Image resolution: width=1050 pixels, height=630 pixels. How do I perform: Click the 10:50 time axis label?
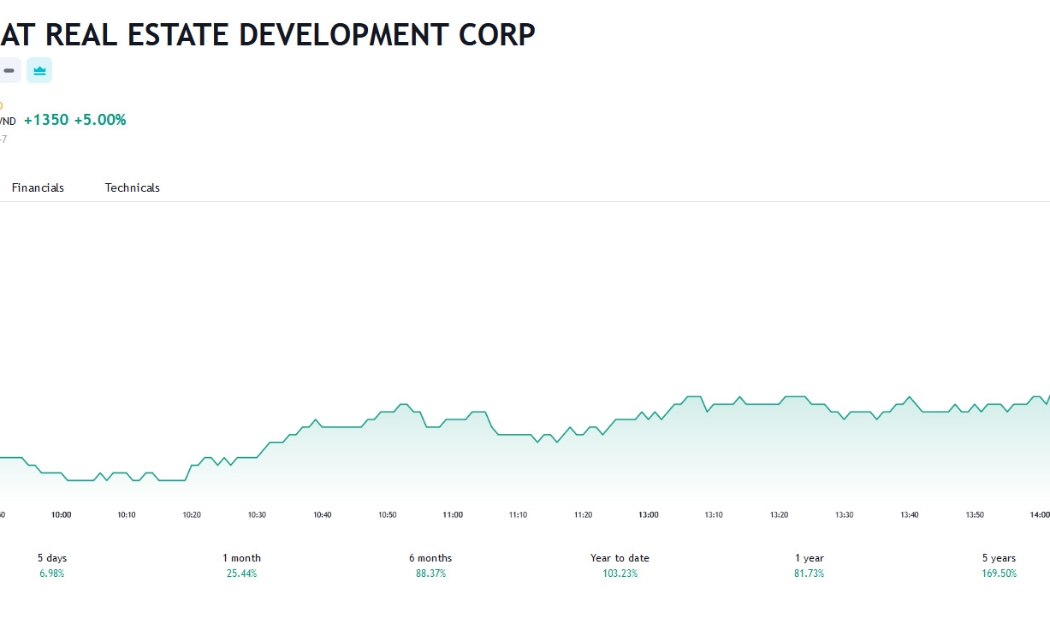pos(388,515)
